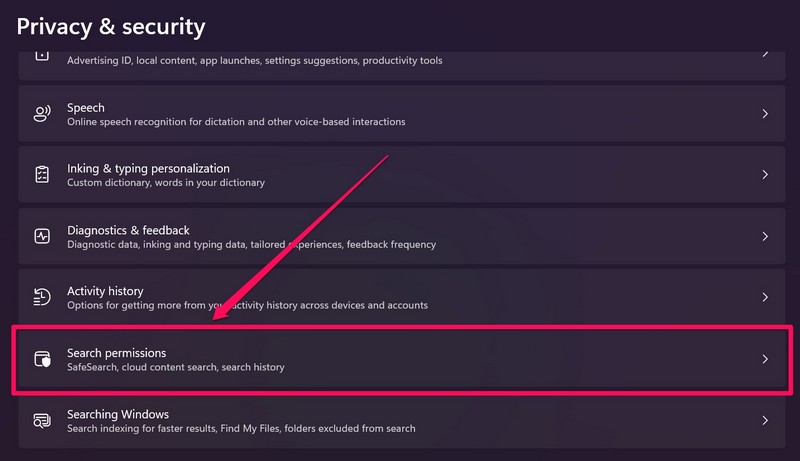
Task: Click the Activity history clock icon
Action: [x=42, y=297]
